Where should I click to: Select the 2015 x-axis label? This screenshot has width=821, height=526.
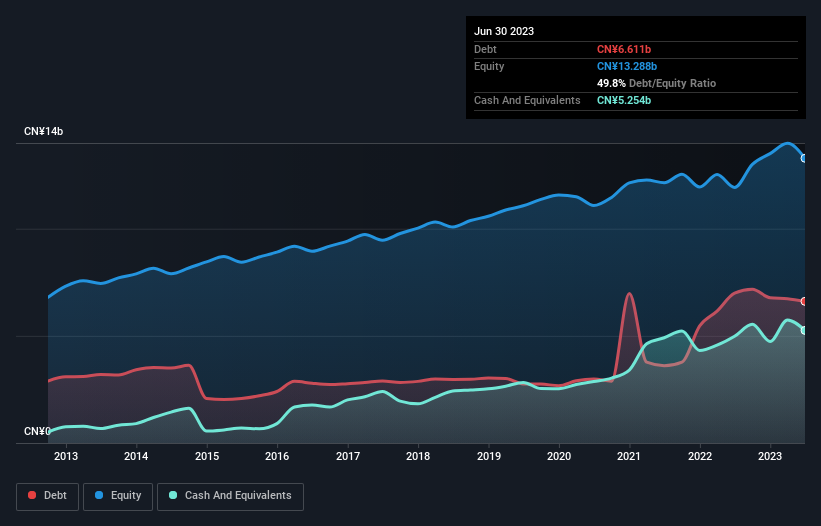coord(207,456)
